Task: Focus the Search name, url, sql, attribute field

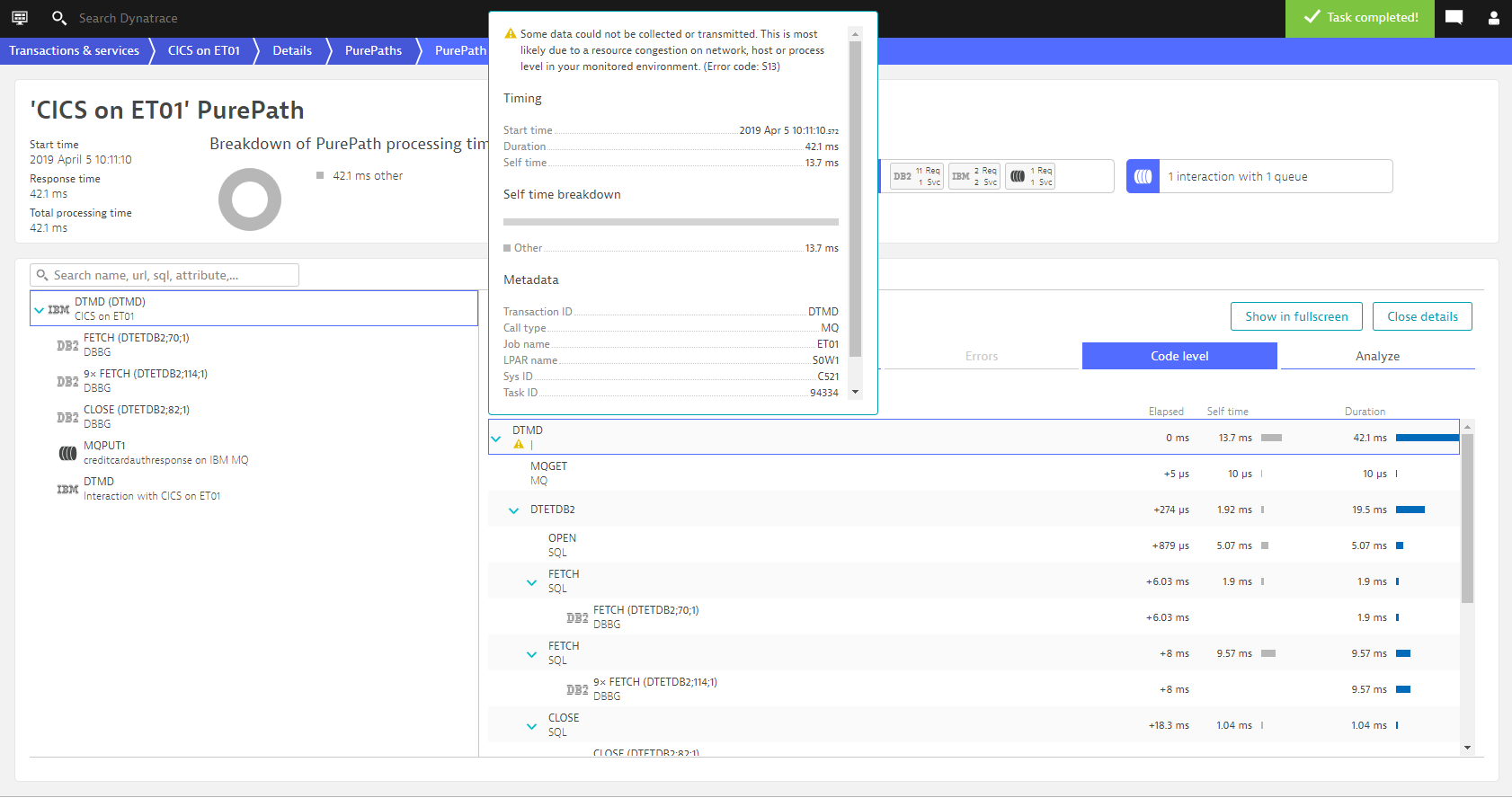Action: [x=165, y=275]
